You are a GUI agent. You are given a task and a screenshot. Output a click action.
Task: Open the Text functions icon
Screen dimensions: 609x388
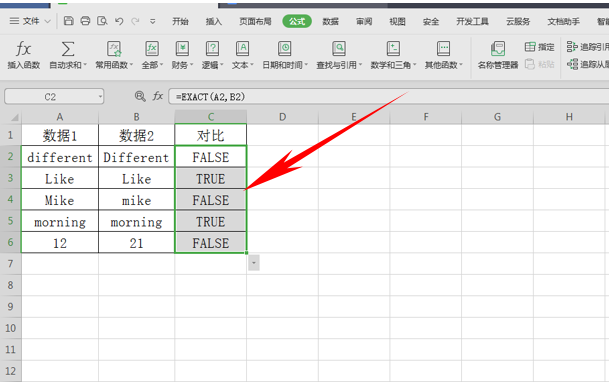[x=242, y=49]
